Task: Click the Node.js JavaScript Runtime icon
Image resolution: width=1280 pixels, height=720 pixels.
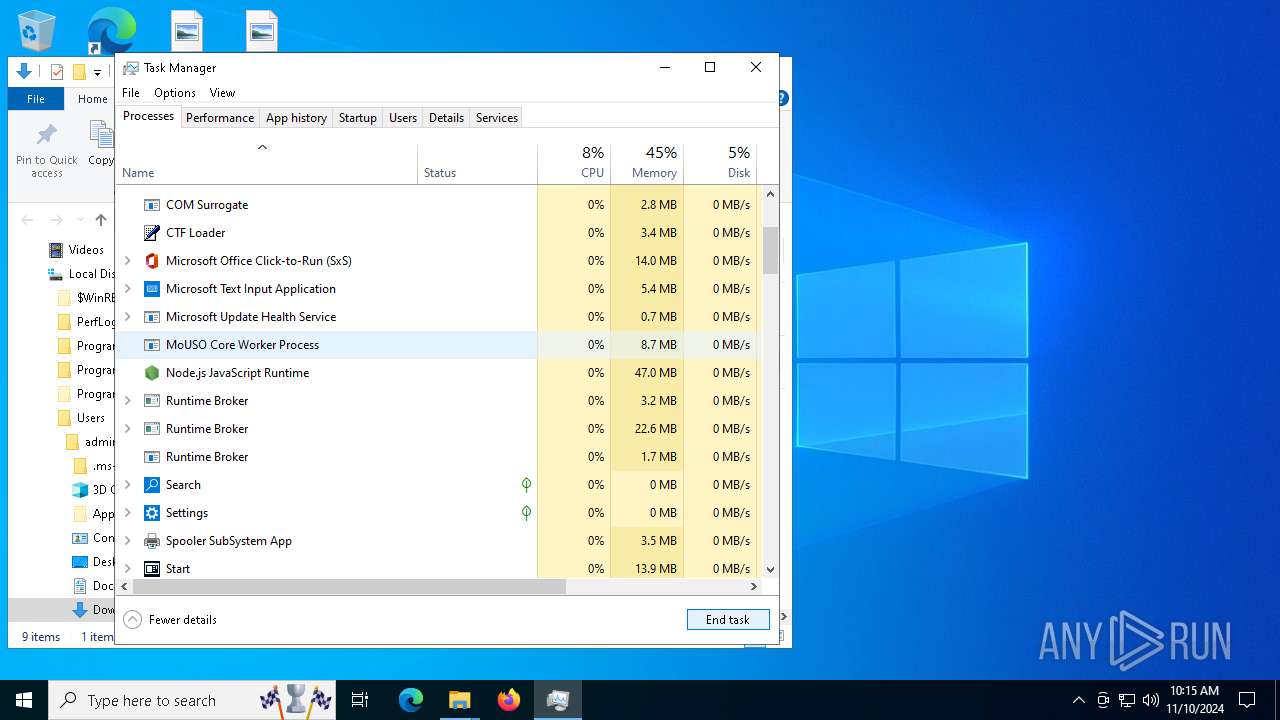Action: 152,373
